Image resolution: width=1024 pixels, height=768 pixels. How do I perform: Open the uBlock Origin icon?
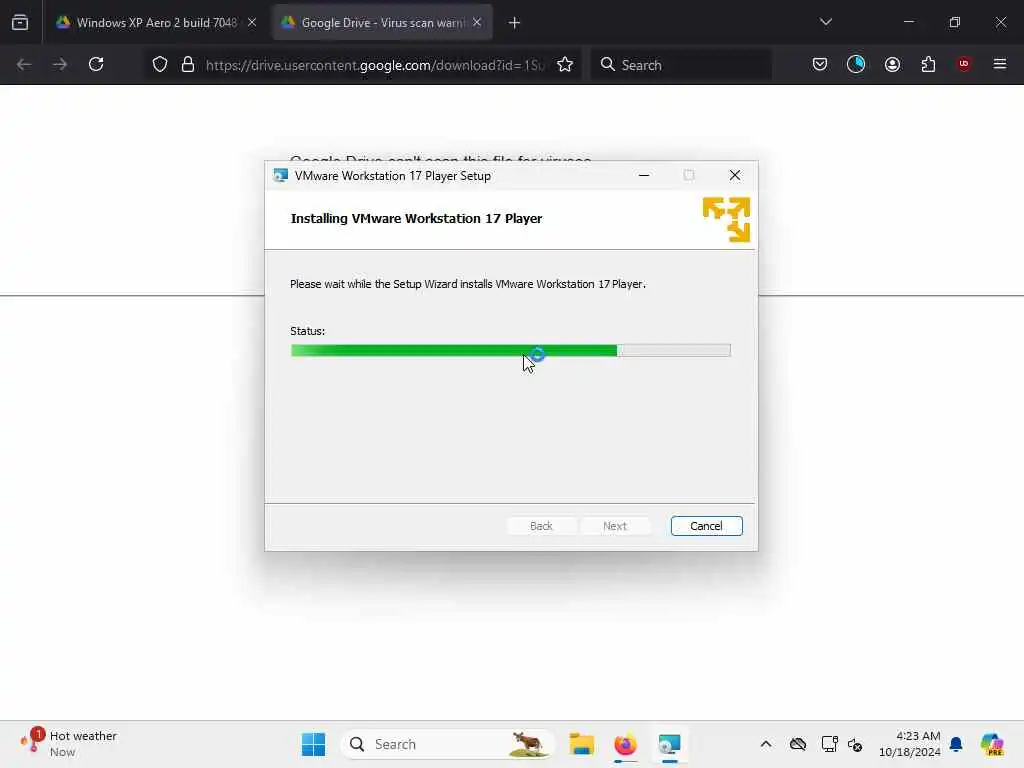[964, 64]
